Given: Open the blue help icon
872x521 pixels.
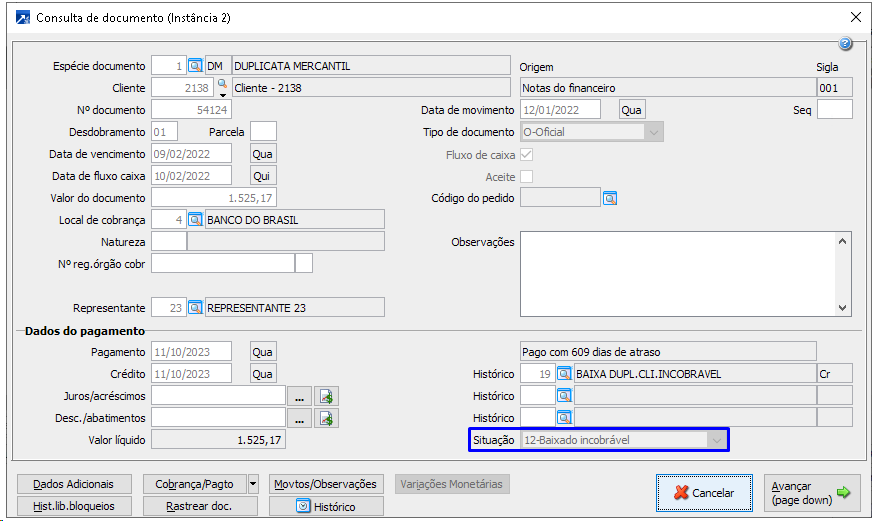Looking at the screenshot, I should [845, 44].
